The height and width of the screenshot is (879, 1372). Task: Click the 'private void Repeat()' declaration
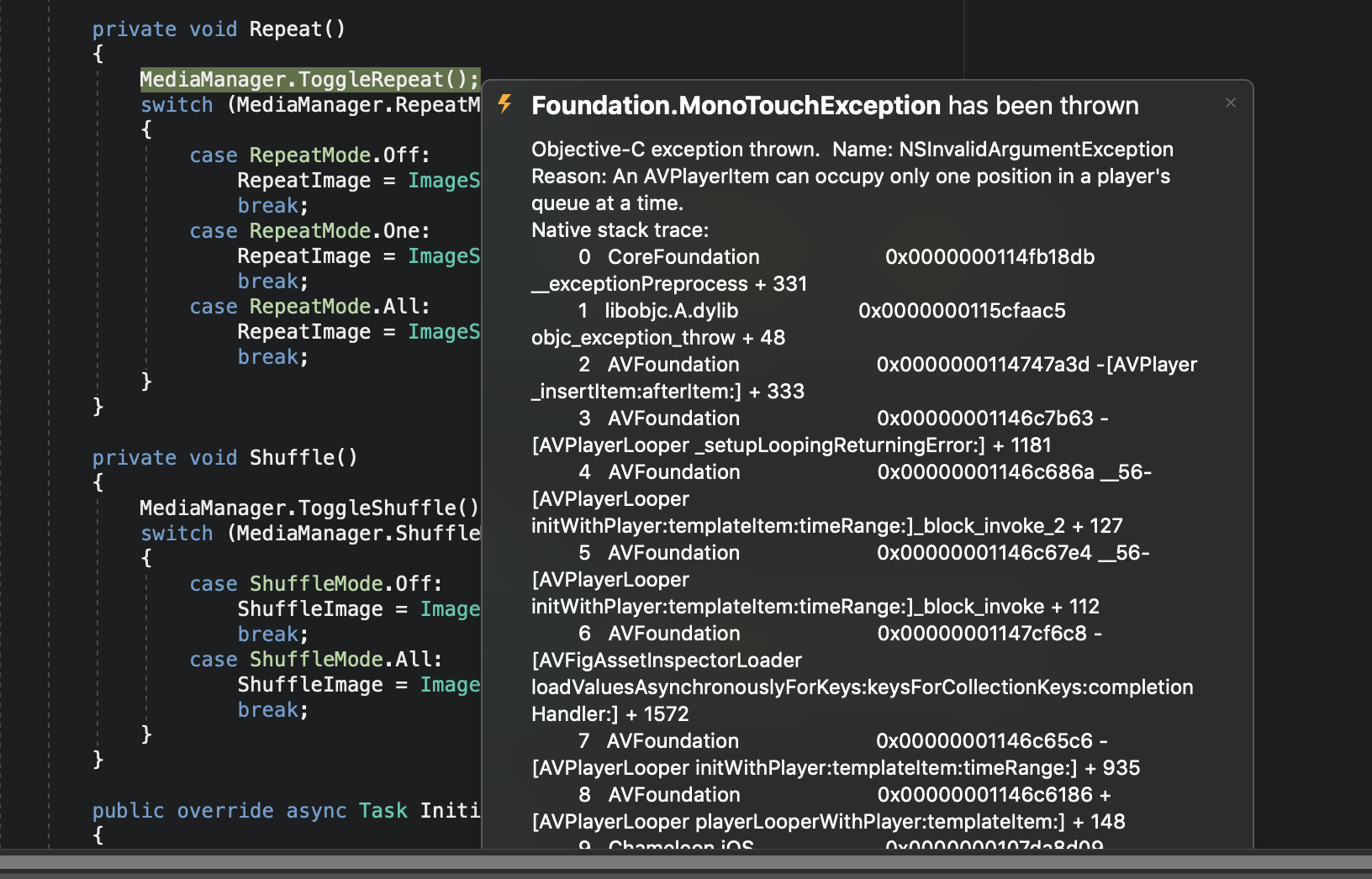(x=219, y=29)
